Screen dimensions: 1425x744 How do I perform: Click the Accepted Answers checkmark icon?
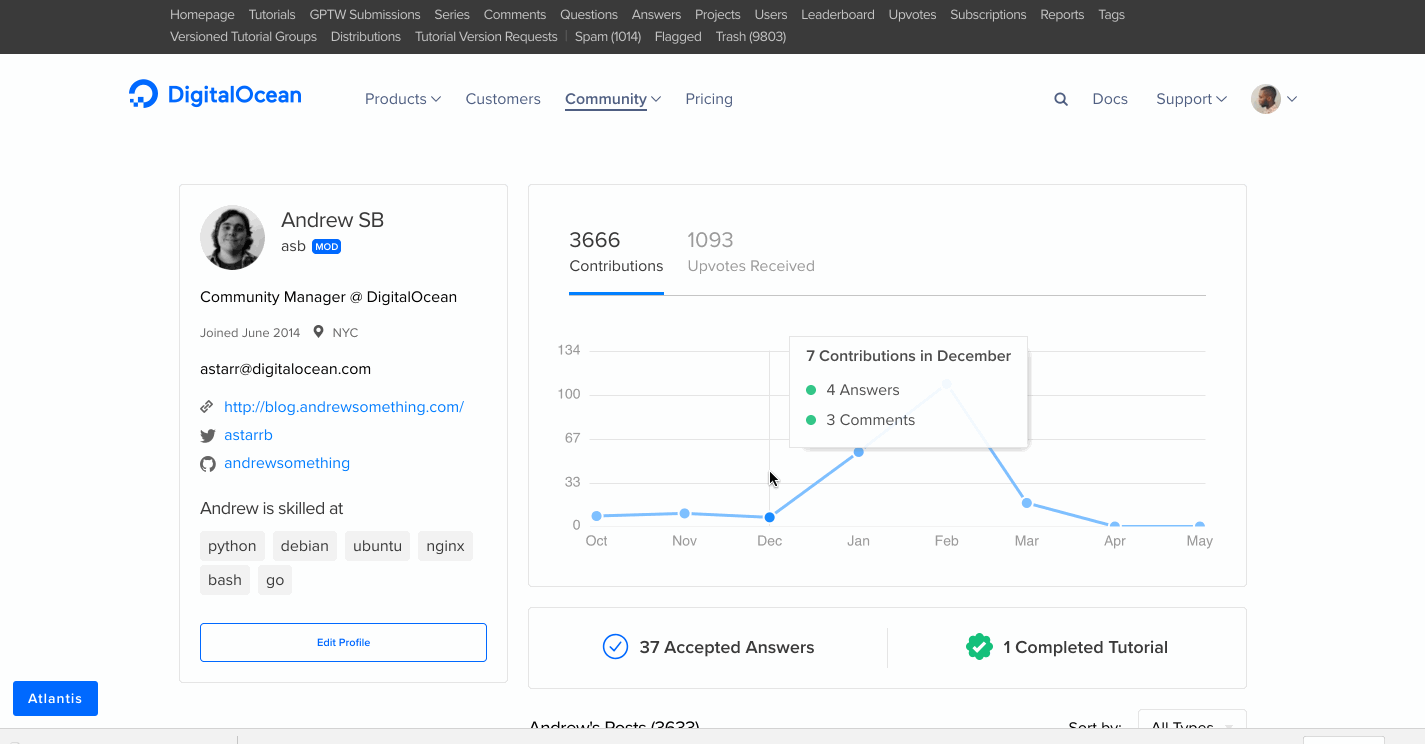tap(615, 647)
